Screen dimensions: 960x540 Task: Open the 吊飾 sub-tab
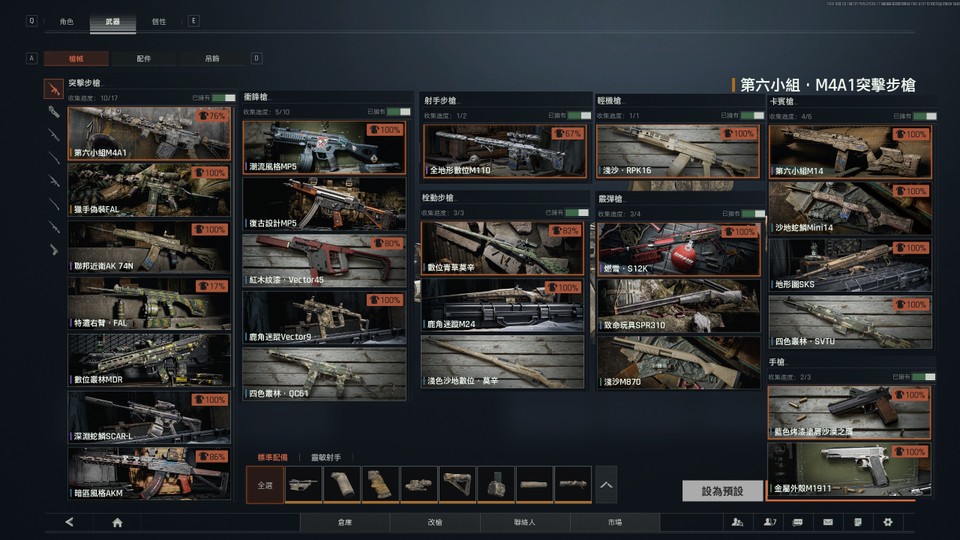pos(212,58)
